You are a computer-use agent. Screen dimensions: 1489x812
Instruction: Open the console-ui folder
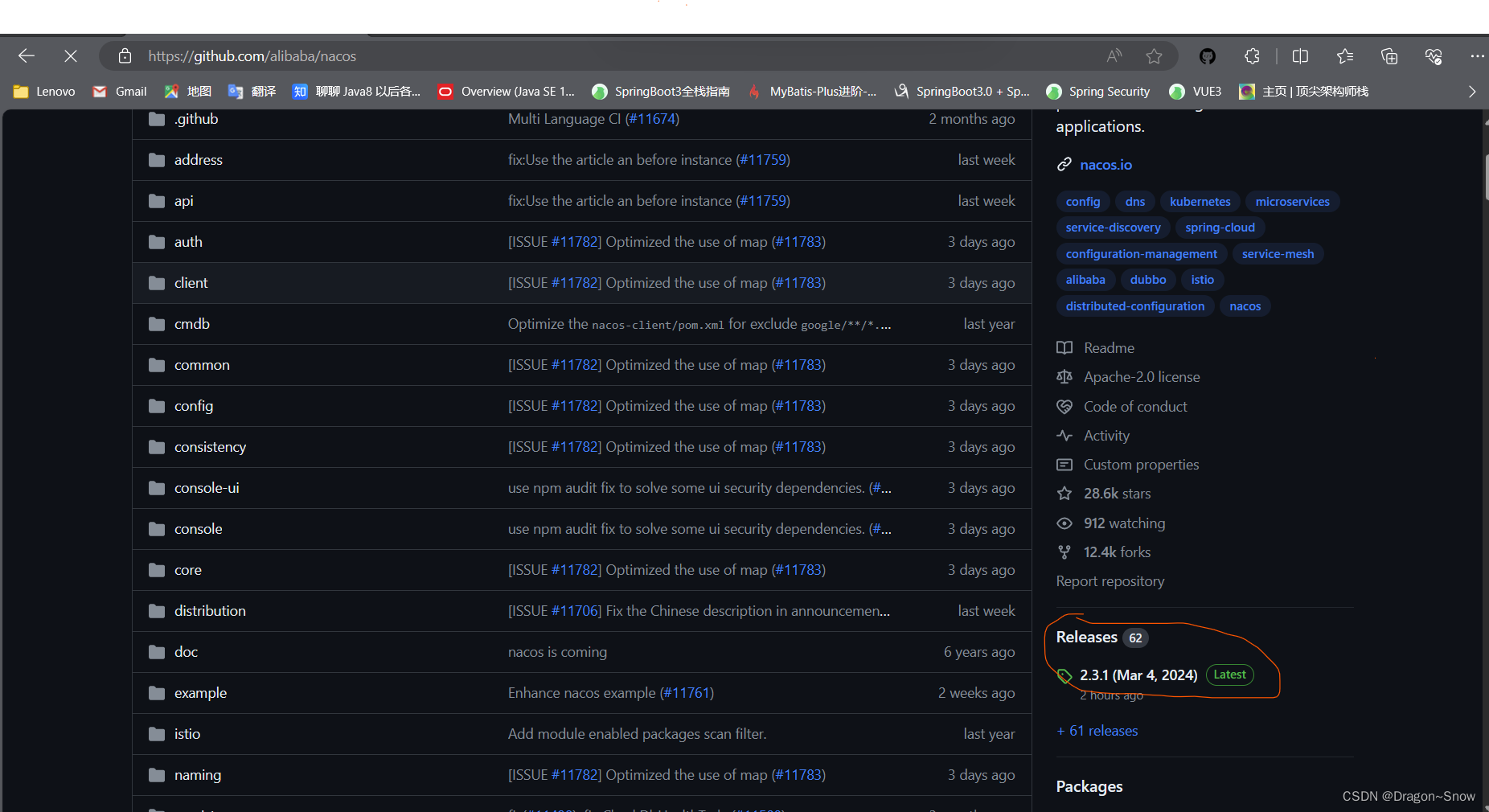click(207, 488)
